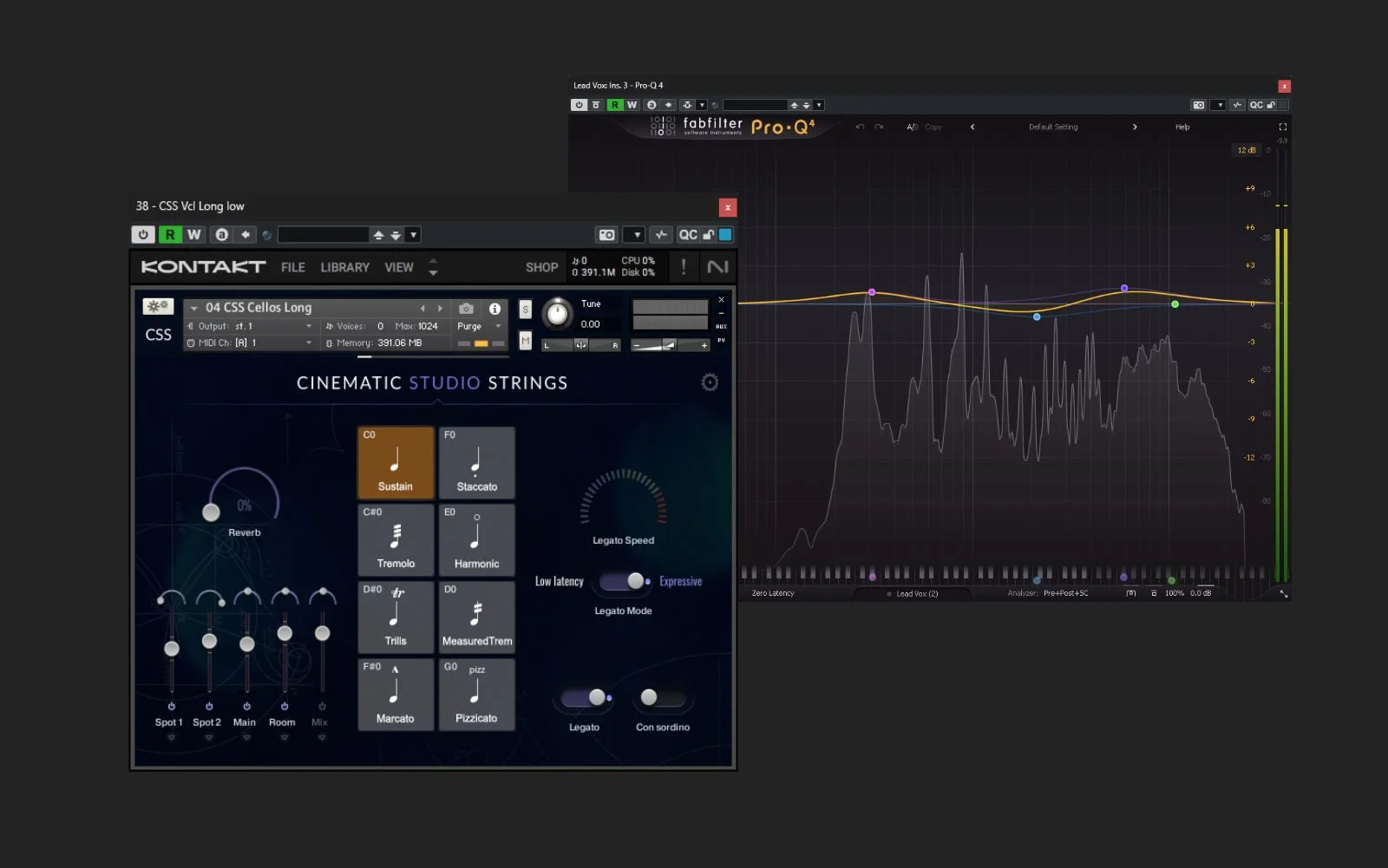The width and height of the screenshot is (1388, 868).
Task: Click the snapshot camera icon in Kontakt header
Action: click(x=607, y=235)
